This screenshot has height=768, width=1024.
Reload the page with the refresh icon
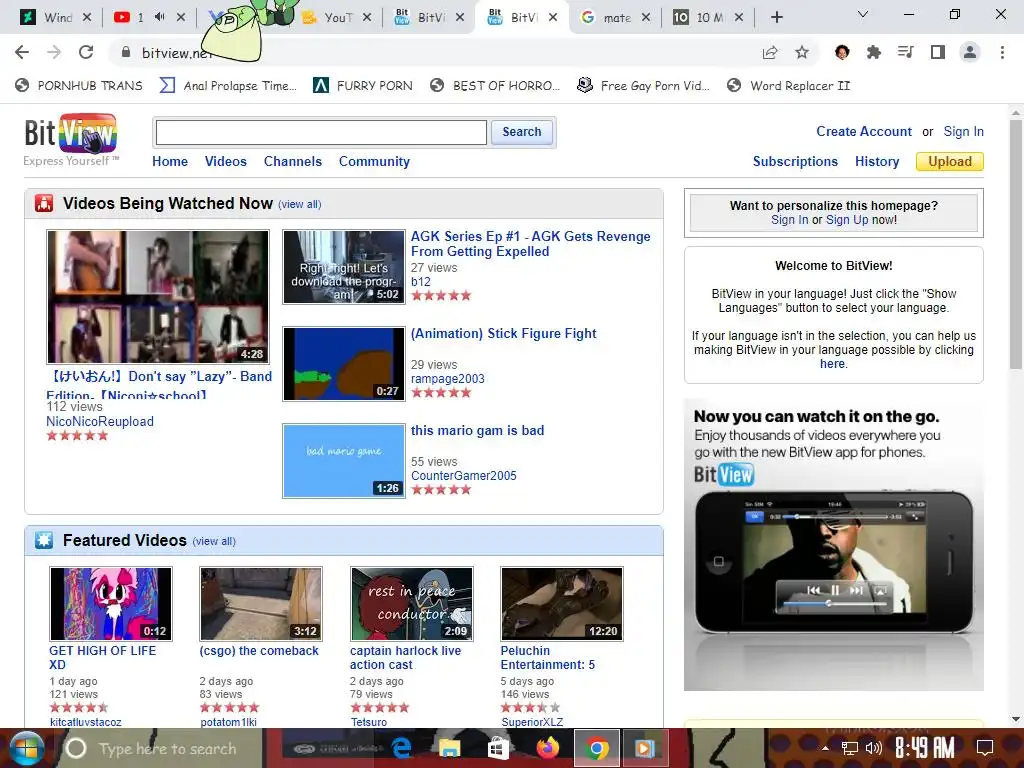click(x=86, y=52)
